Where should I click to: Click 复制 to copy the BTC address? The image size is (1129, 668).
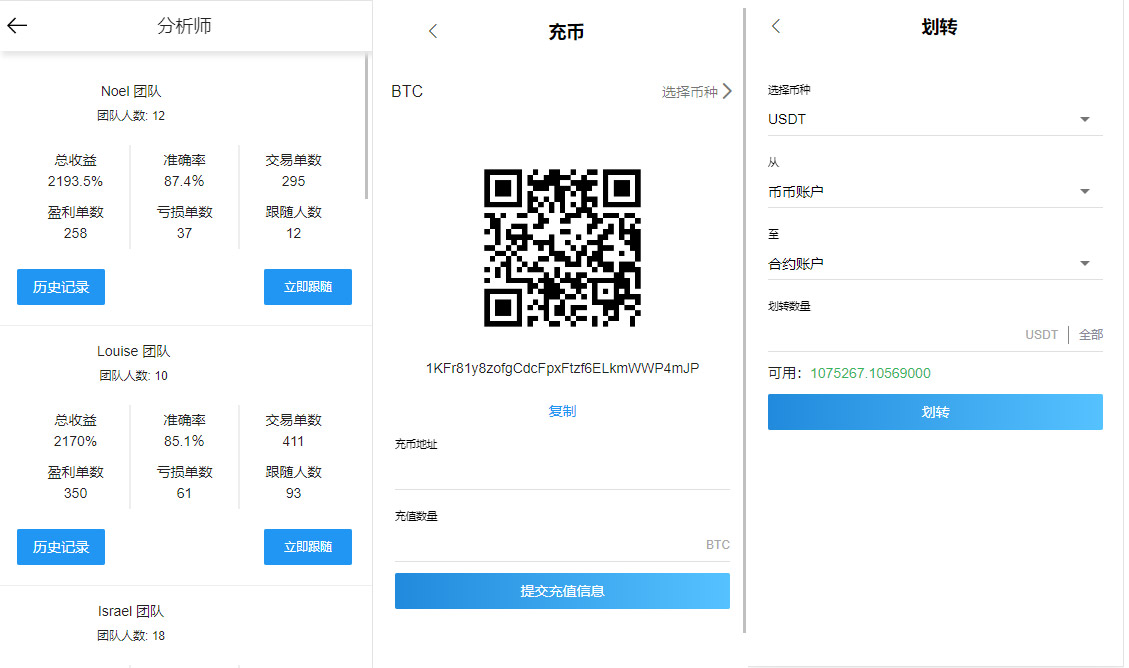pos(562,411)
